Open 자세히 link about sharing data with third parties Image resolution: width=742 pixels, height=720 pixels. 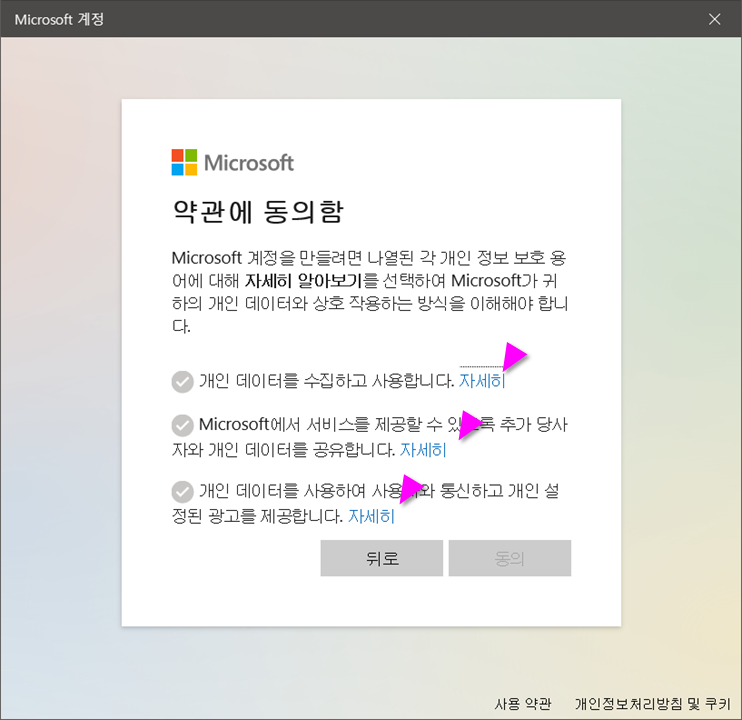pyautogui.click(x=423, y=449)
